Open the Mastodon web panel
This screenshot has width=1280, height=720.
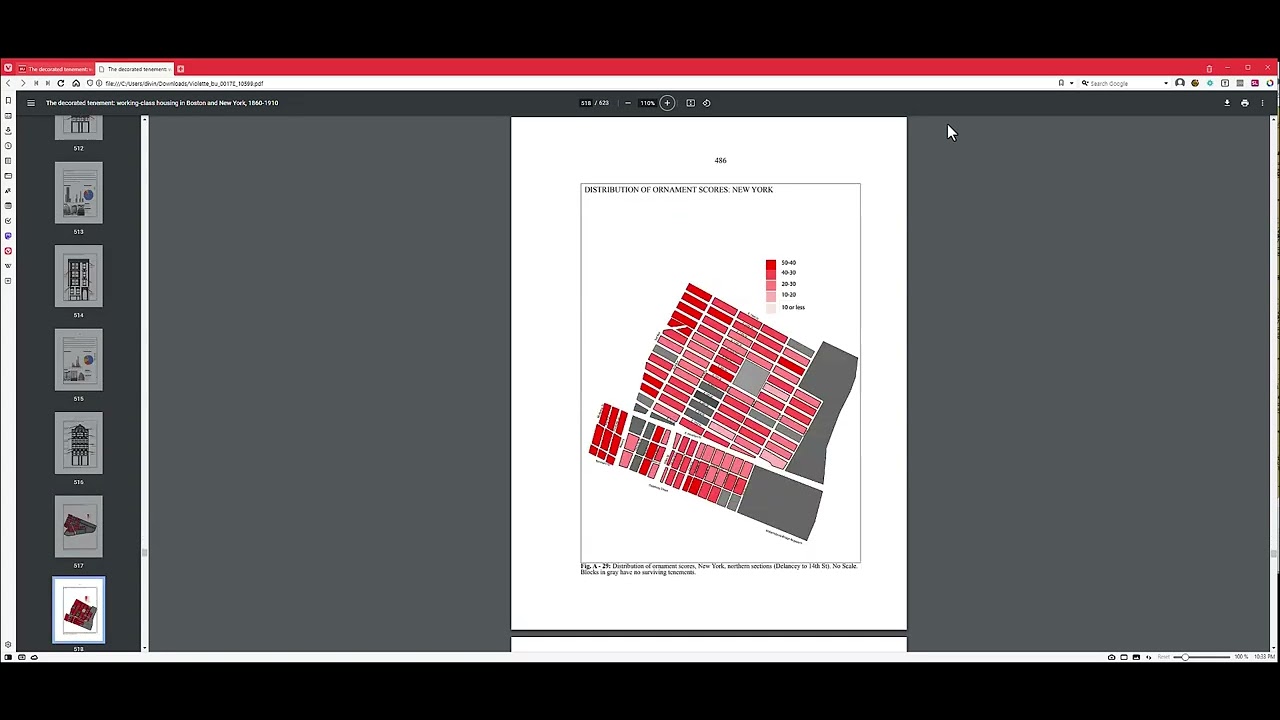[8, 235]
